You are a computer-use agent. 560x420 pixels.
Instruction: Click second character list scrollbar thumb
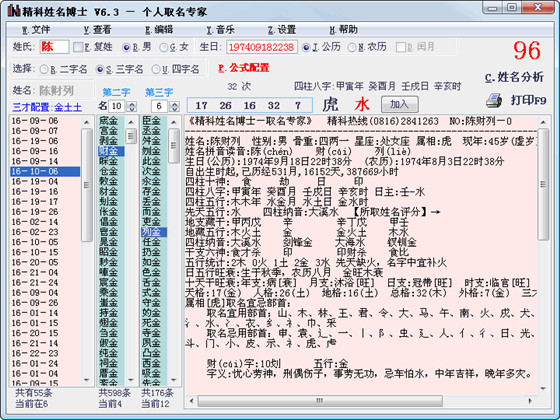pos(131,136)
